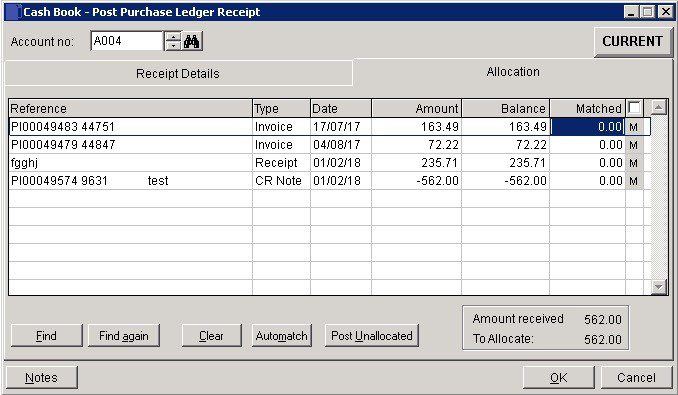Click the Find button
Screen dimensions: 678x395
pyautogui.click(x=46, y=336)
